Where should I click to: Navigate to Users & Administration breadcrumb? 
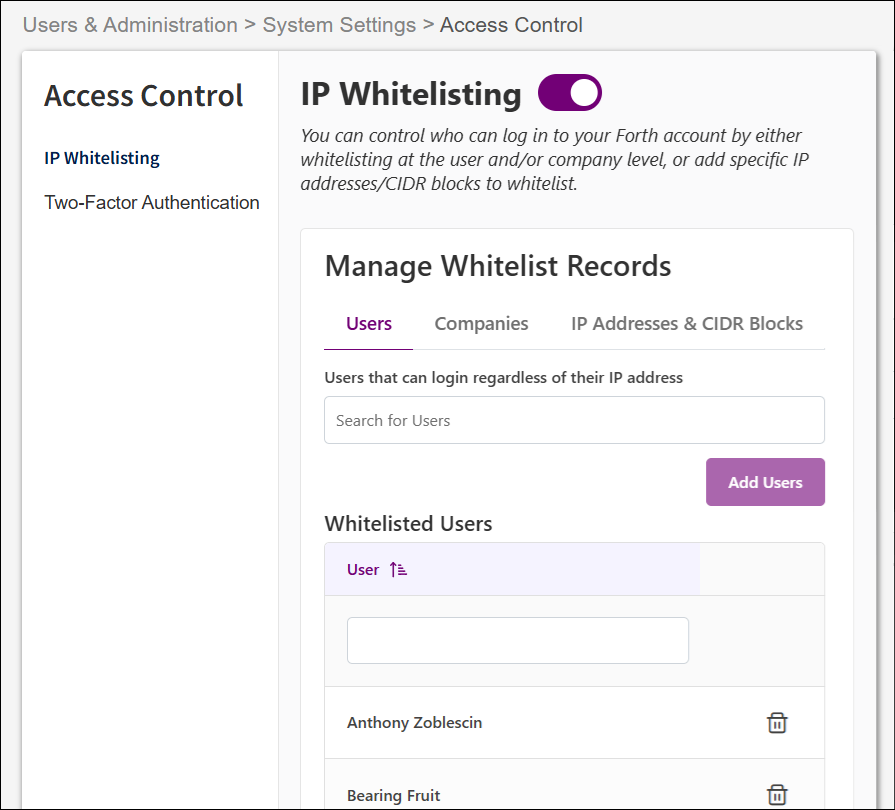130,25
